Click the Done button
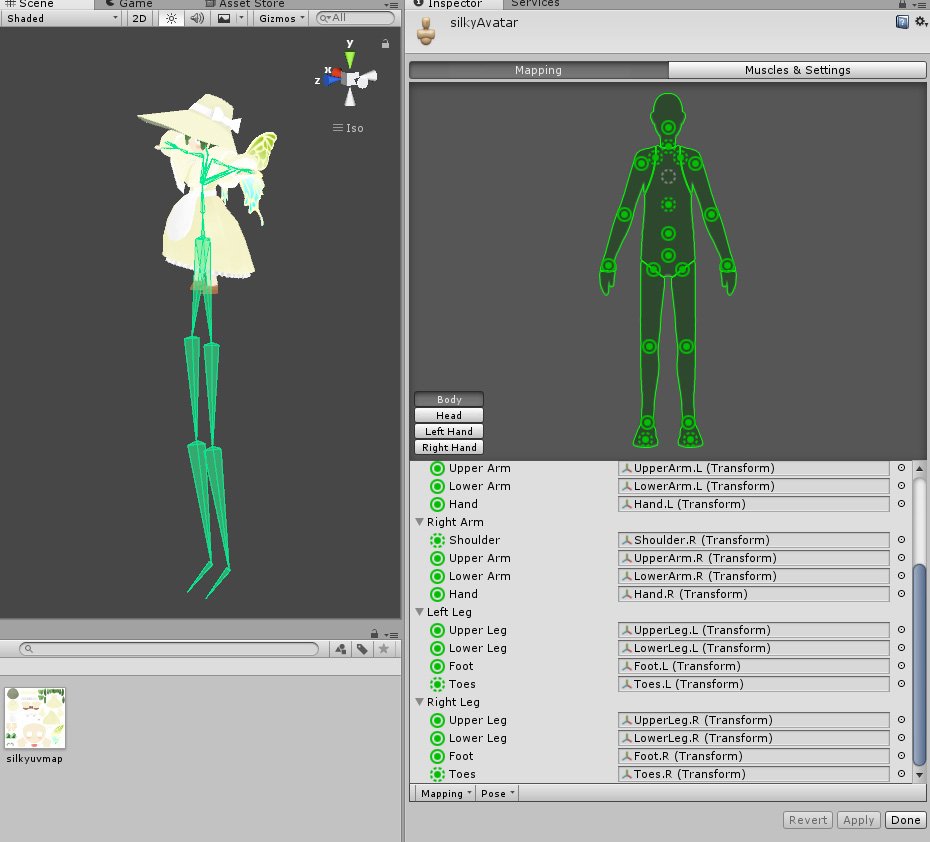930x842 pixels. (906, 820)
